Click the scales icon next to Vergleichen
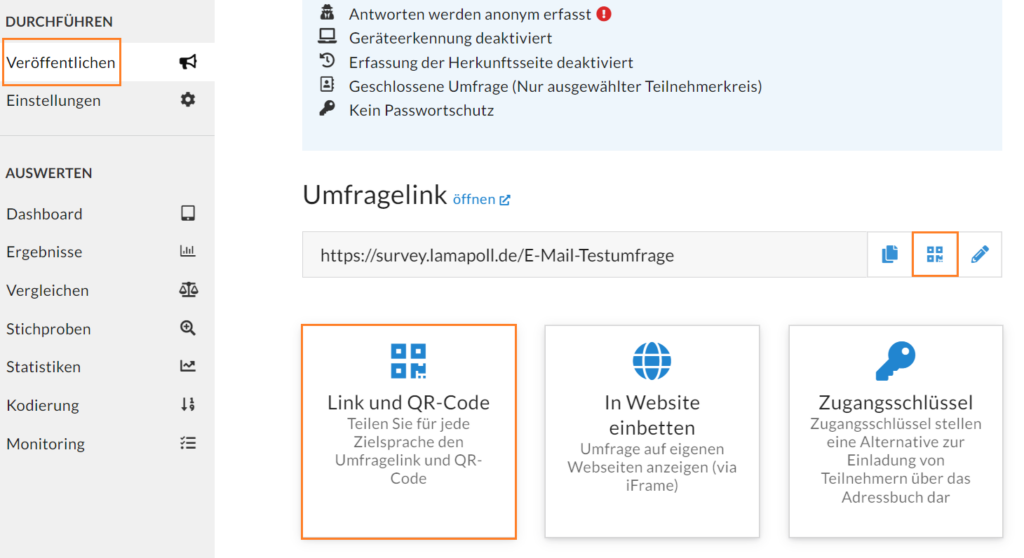This screenshot has width=1024, height=558. coord(188,289)
